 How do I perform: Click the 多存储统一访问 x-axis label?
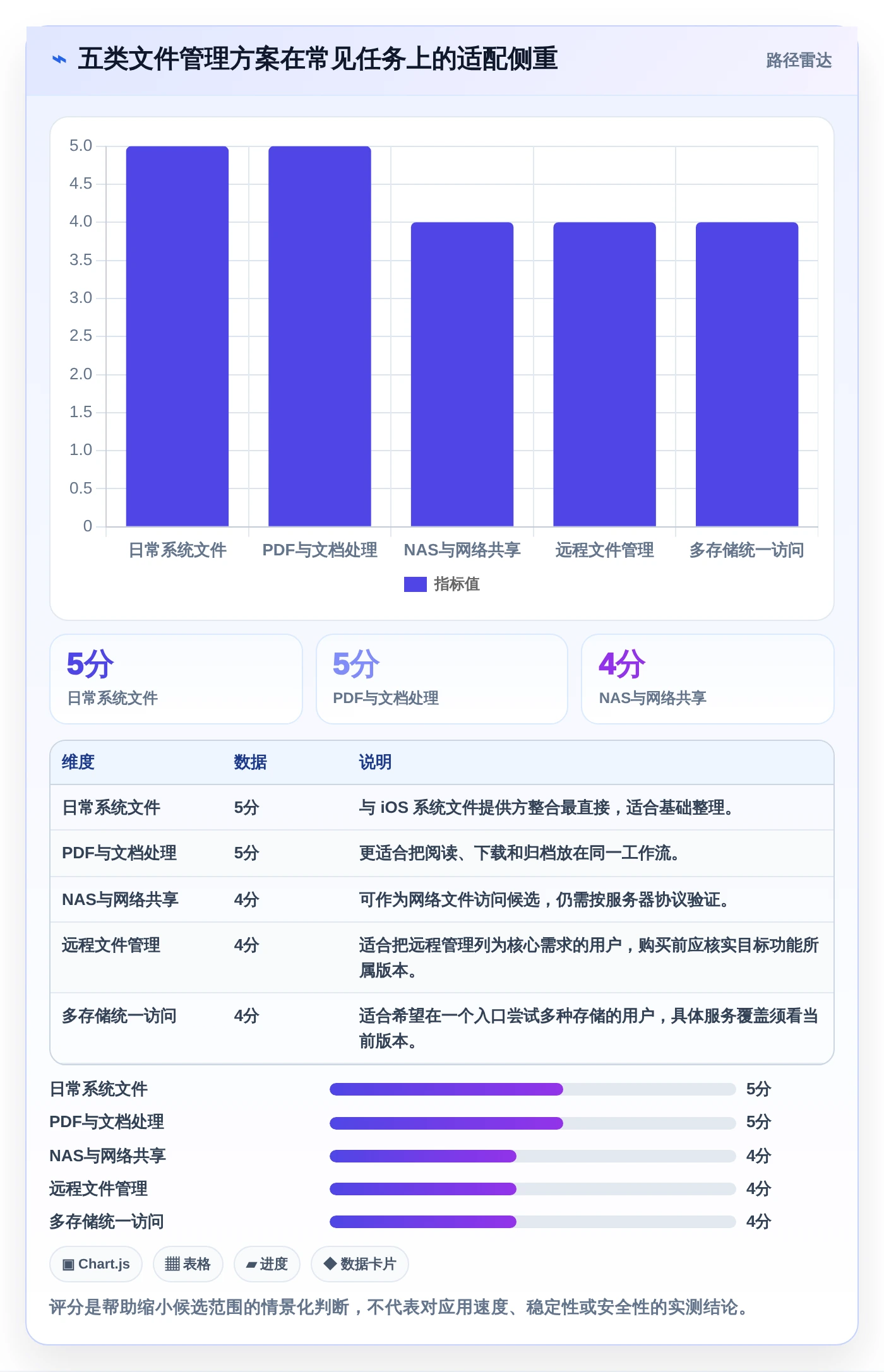tap(747, 550)
